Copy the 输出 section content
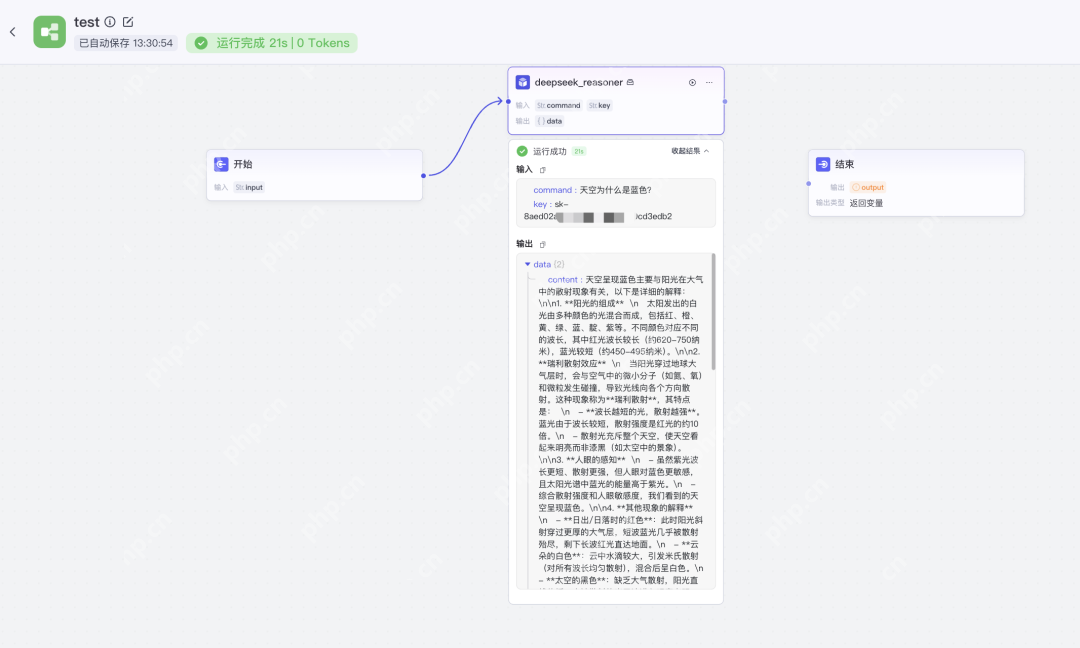The image size is (1080, 648). point(543,244)
